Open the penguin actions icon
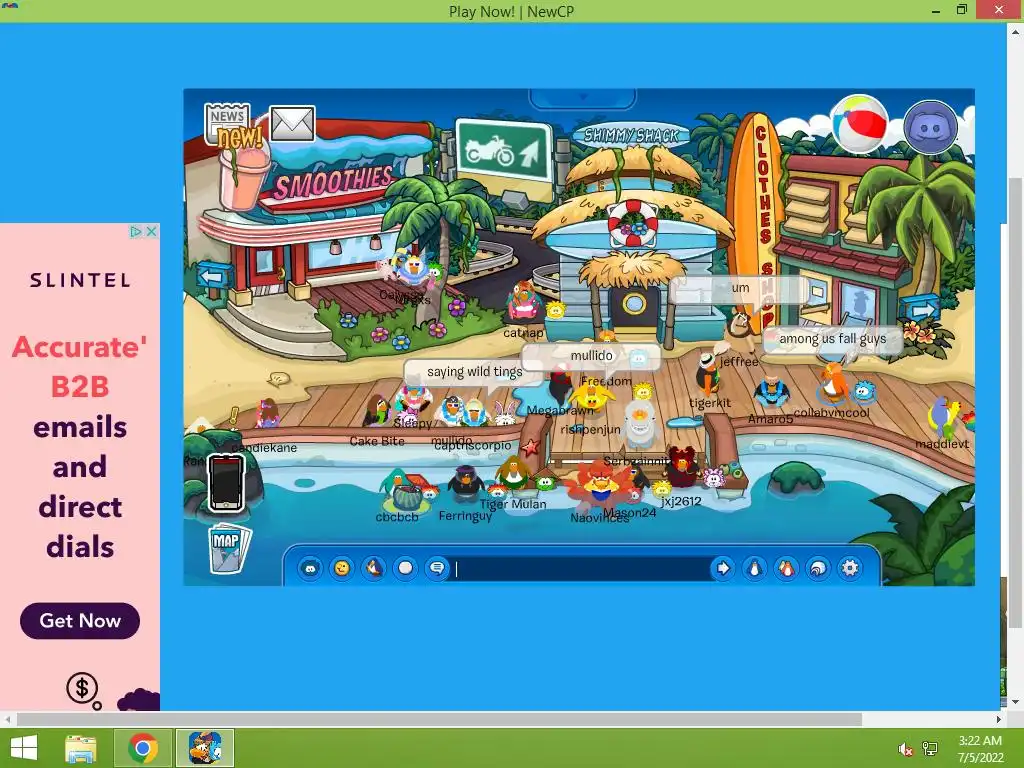Image resolution: width=1024 pixels, height=768 pixels. pyautogui.click(x=374, y=568)
